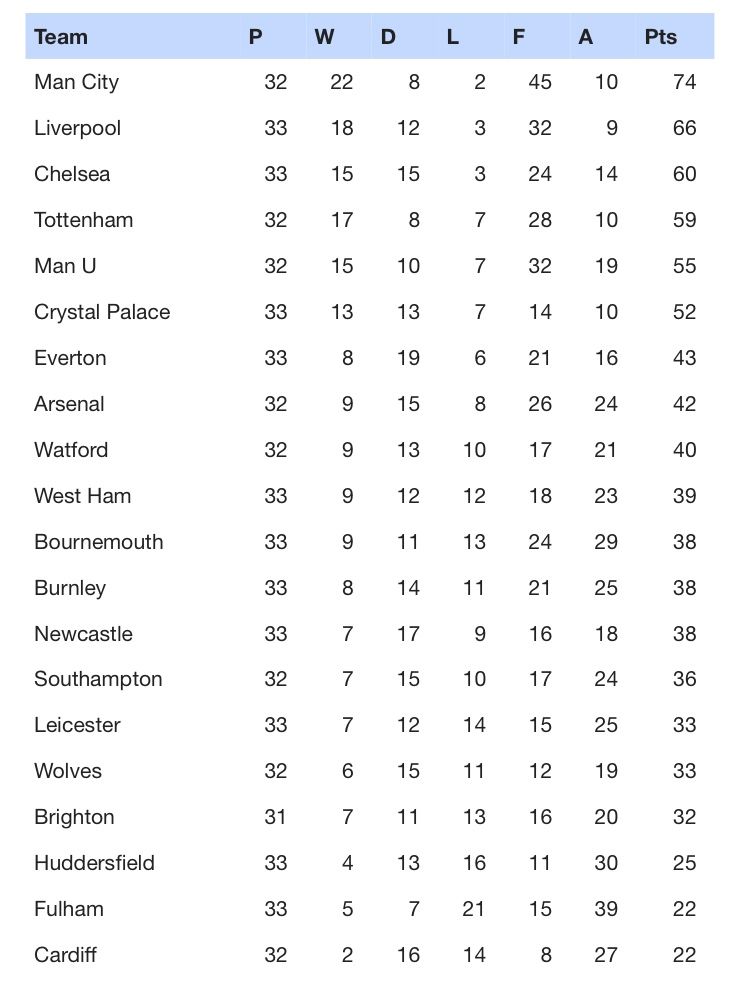Click the Team column header
The height and width of the screenshot is (1001, 746).
61,37
